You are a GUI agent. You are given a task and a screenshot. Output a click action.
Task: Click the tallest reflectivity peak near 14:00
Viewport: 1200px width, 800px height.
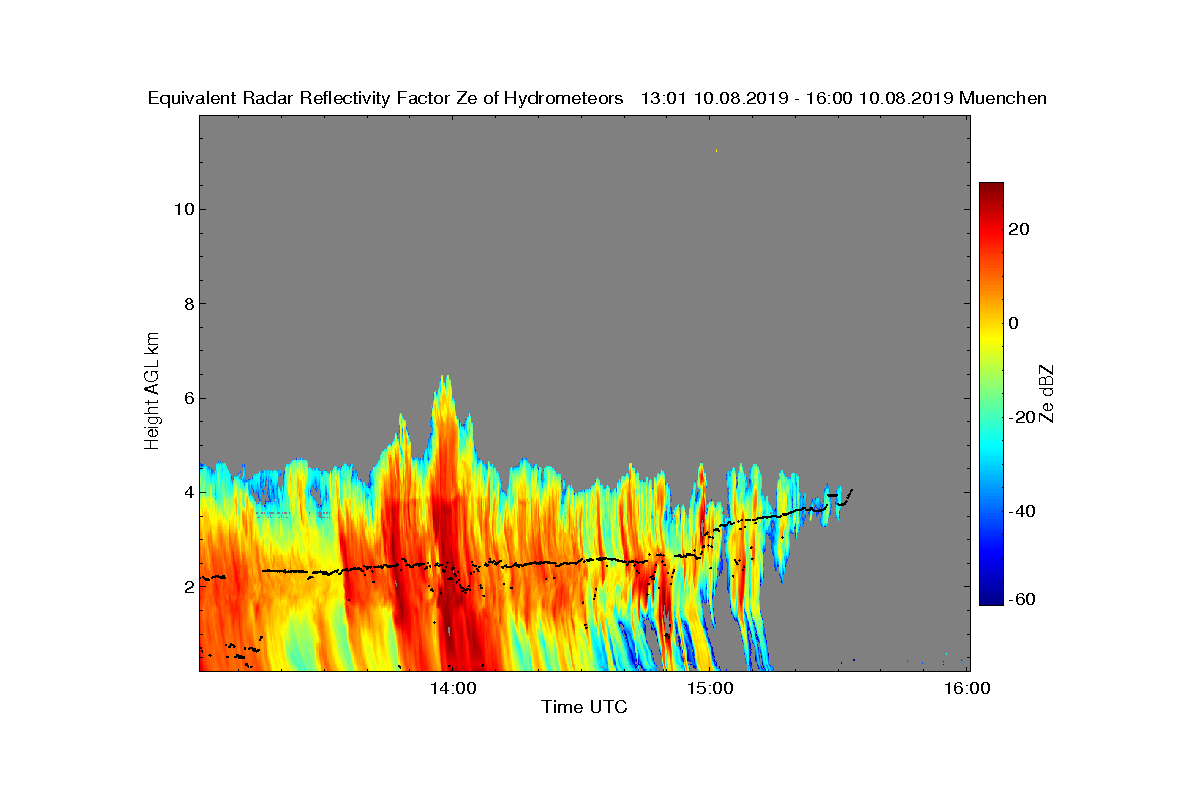[445, 378]
